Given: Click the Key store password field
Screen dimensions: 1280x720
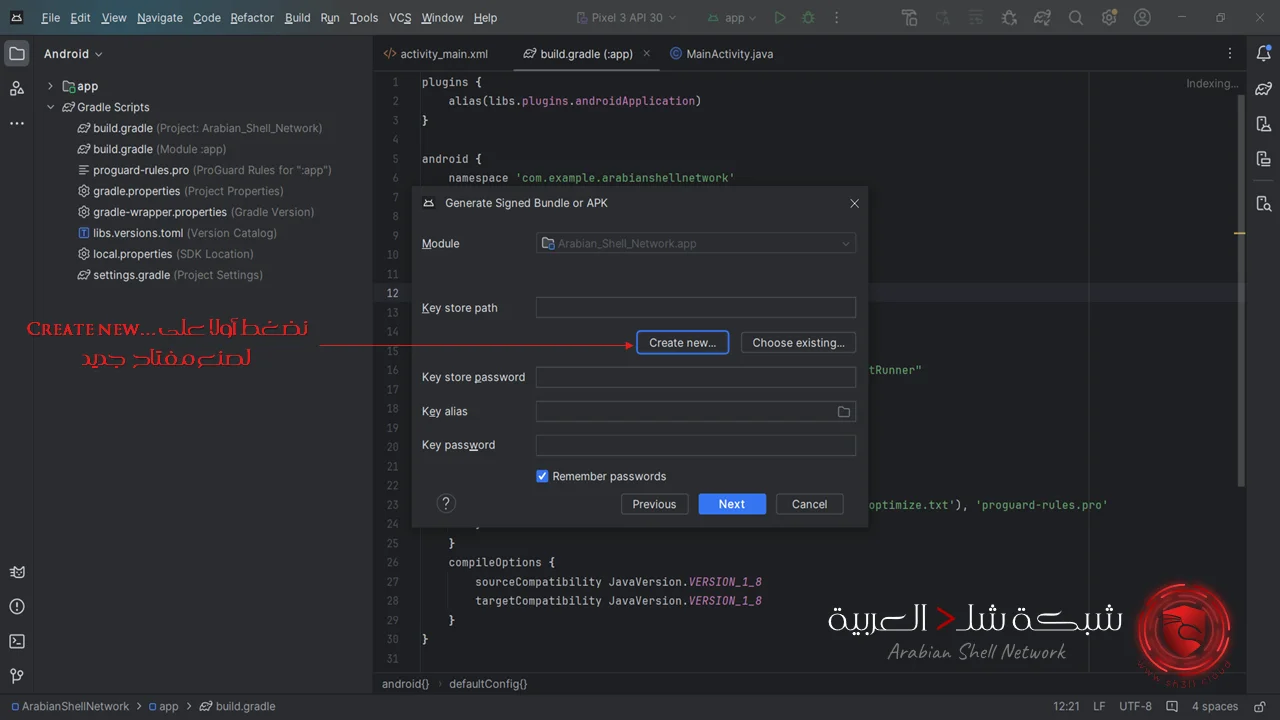Looking at the screenshot, I should coord(696,377).
